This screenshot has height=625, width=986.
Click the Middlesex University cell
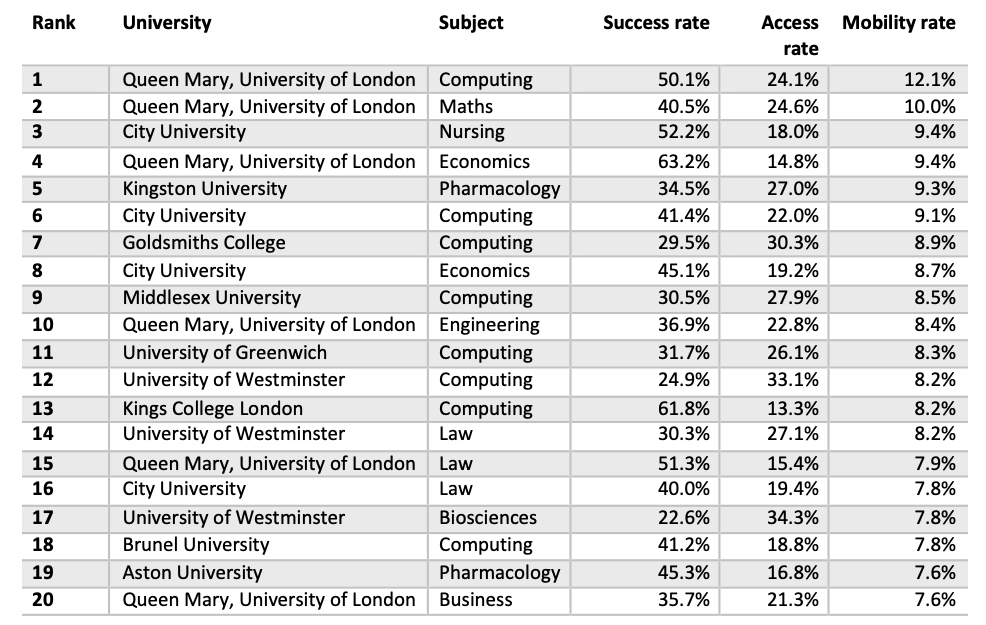coord(212,298)
